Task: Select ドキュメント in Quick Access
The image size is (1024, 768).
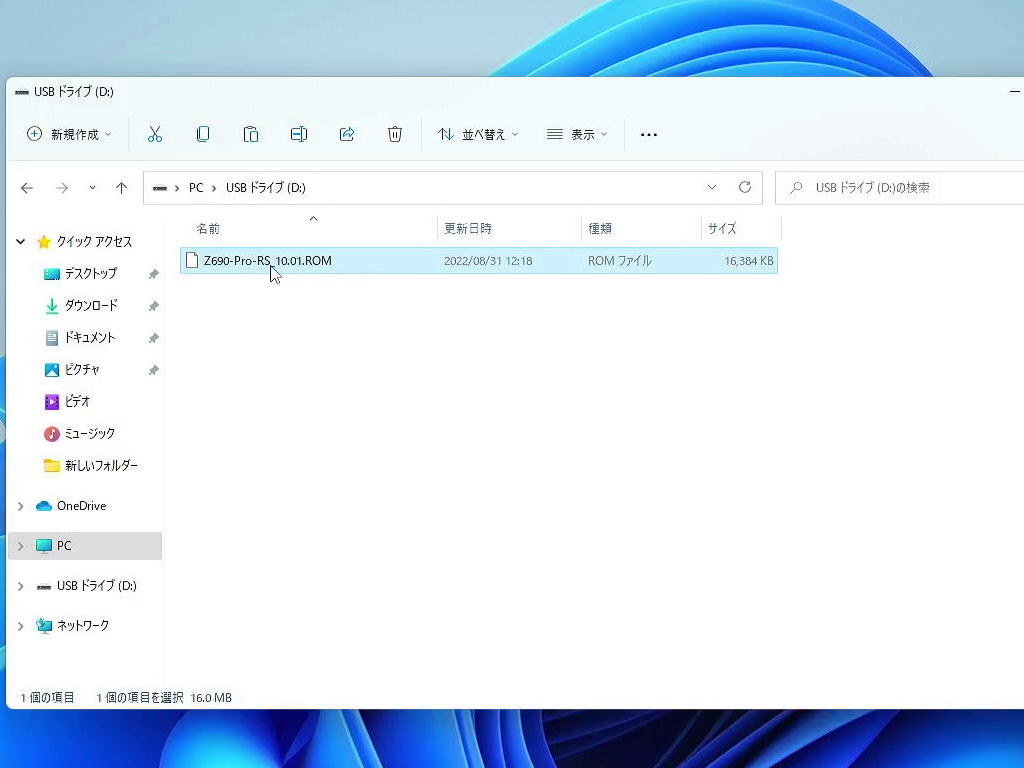Action: [89, 338]
